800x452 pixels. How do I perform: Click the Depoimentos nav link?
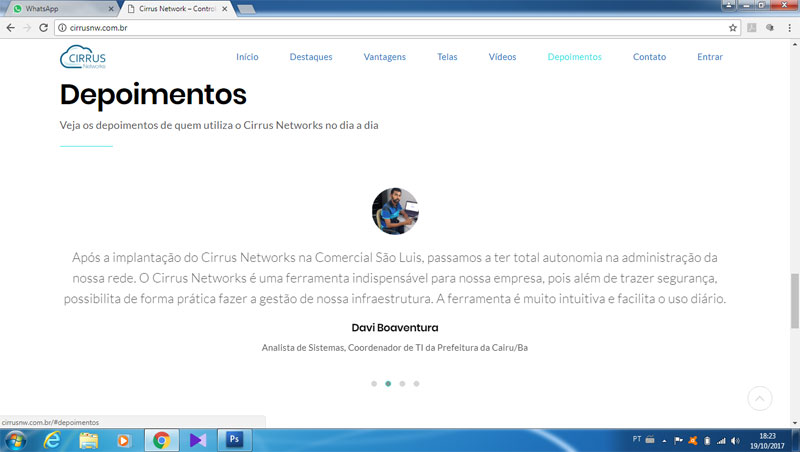point(574,57)
